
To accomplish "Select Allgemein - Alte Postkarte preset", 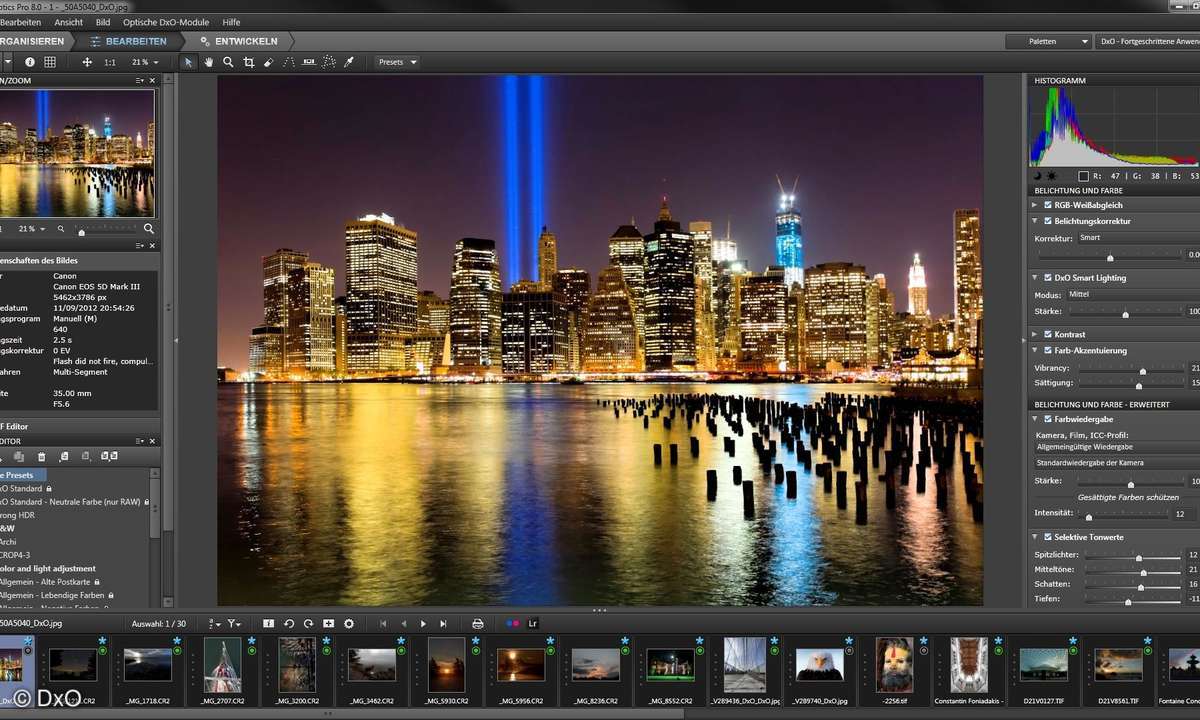I will click(48, 581).
